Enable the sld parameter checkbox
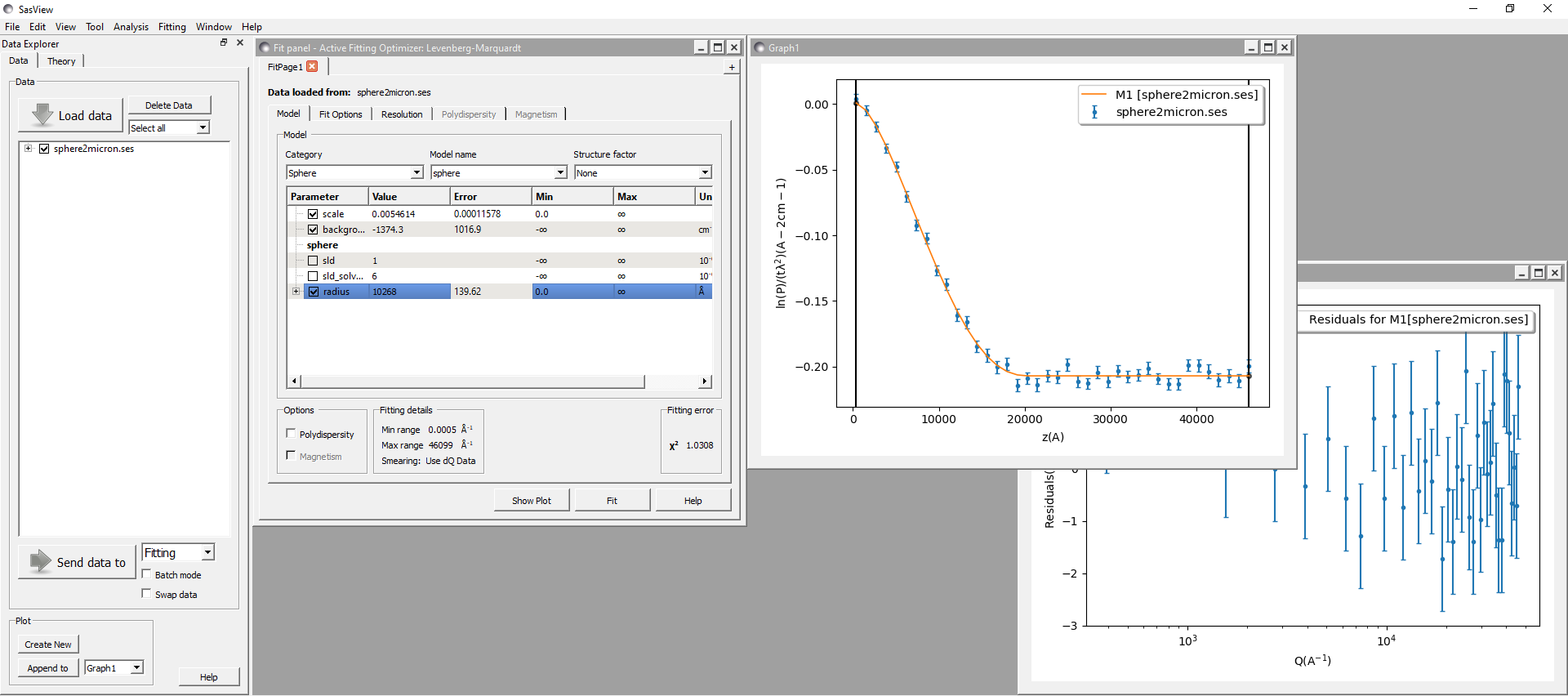Image resolution: width=1568 pixels, height=696 pixels. click(x=313, y=261)
